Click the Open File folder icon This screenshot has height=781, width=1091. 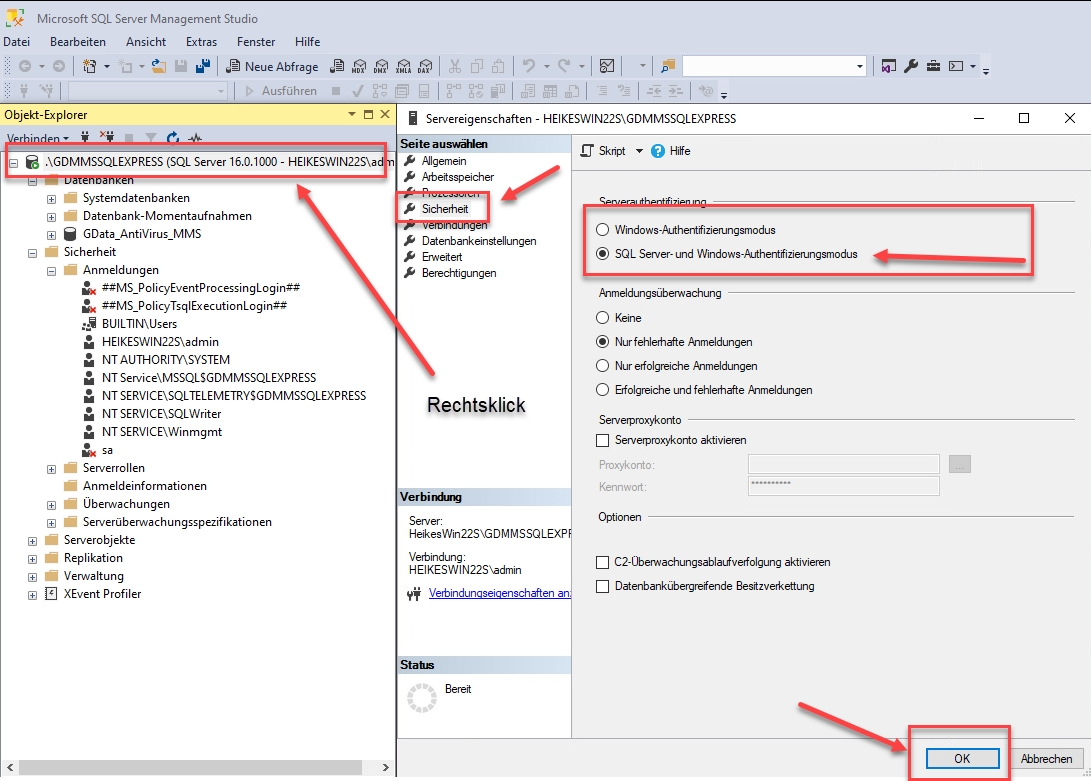159,66
